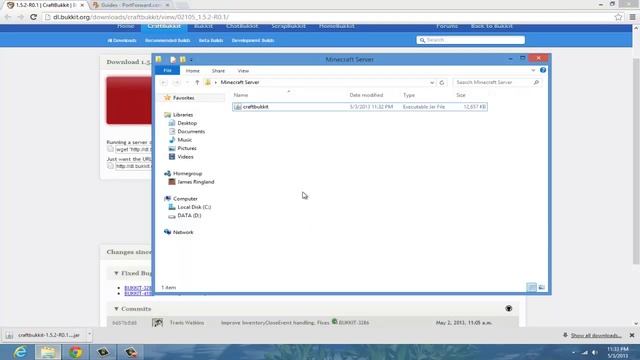The width and height of the screenshot is (640, 360).
Task: Refresh the Minecraft Server folder
Action: [x=442, y=82]
